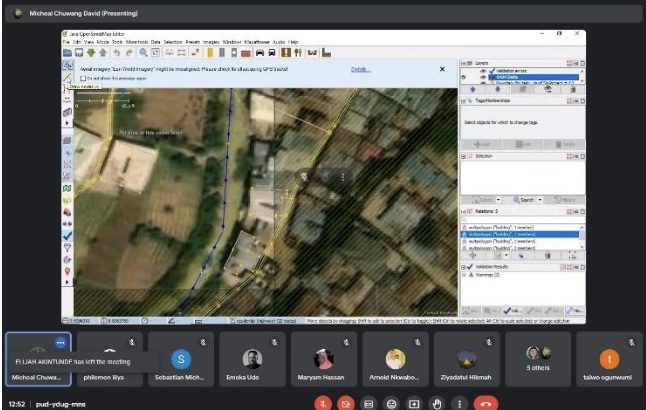646x410 pixels.
Task: Click the raise hand icon in Meet controls
Action: coord(437,404)
